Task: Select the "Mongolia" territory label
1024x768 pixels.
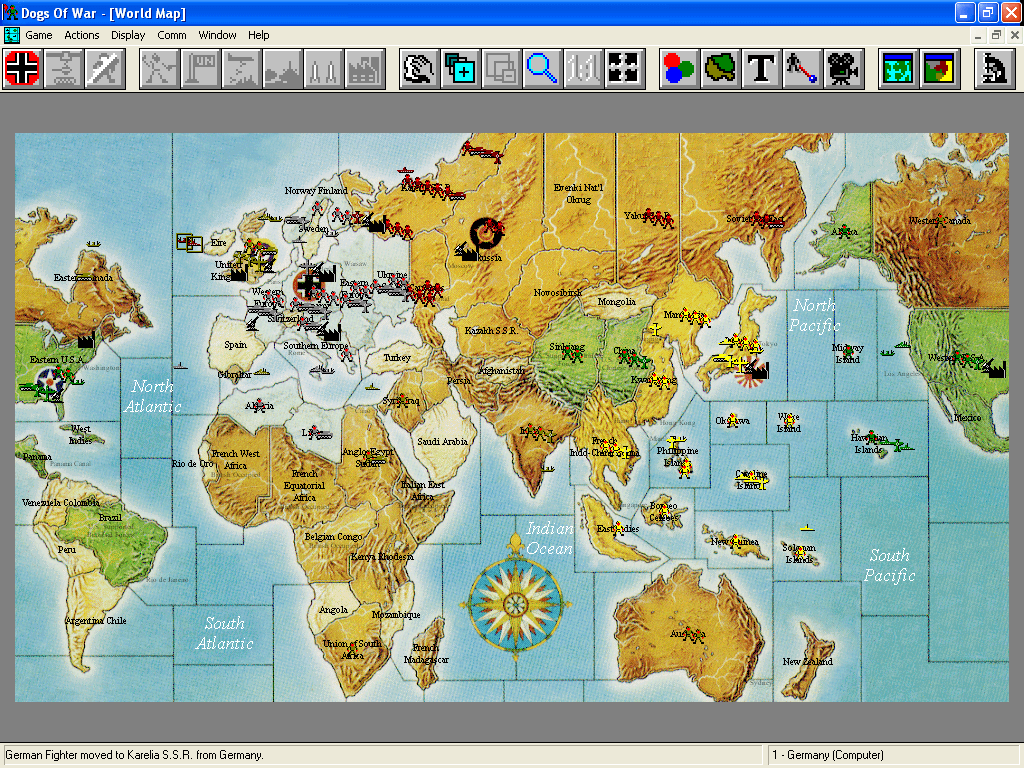Action: tap(617, 302)
